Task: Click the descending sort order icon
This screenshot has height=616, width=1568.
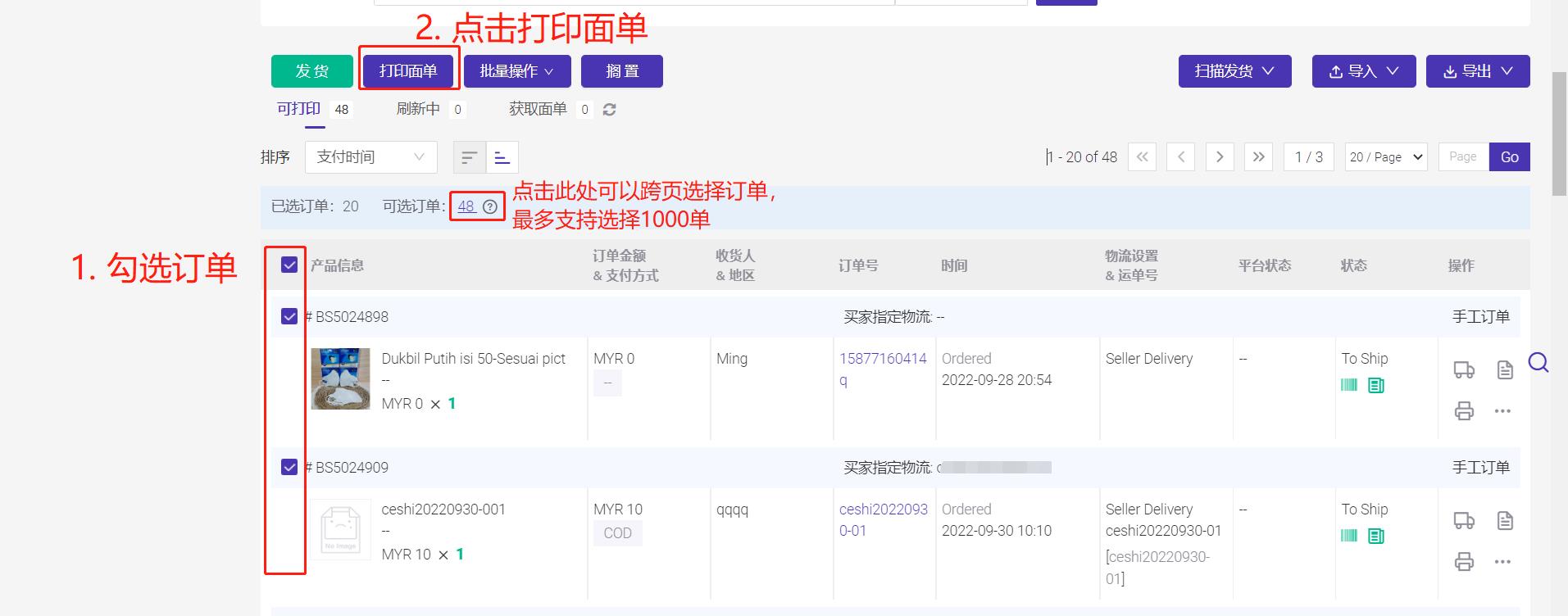Action: (x=469, y=157)
